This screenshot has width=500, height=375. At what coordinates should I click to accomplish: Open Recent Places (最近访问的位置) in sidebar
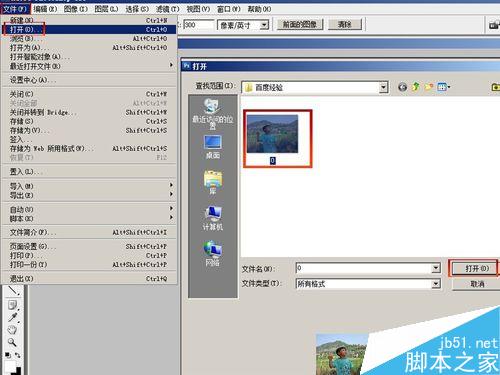click(x=213, y=113)
